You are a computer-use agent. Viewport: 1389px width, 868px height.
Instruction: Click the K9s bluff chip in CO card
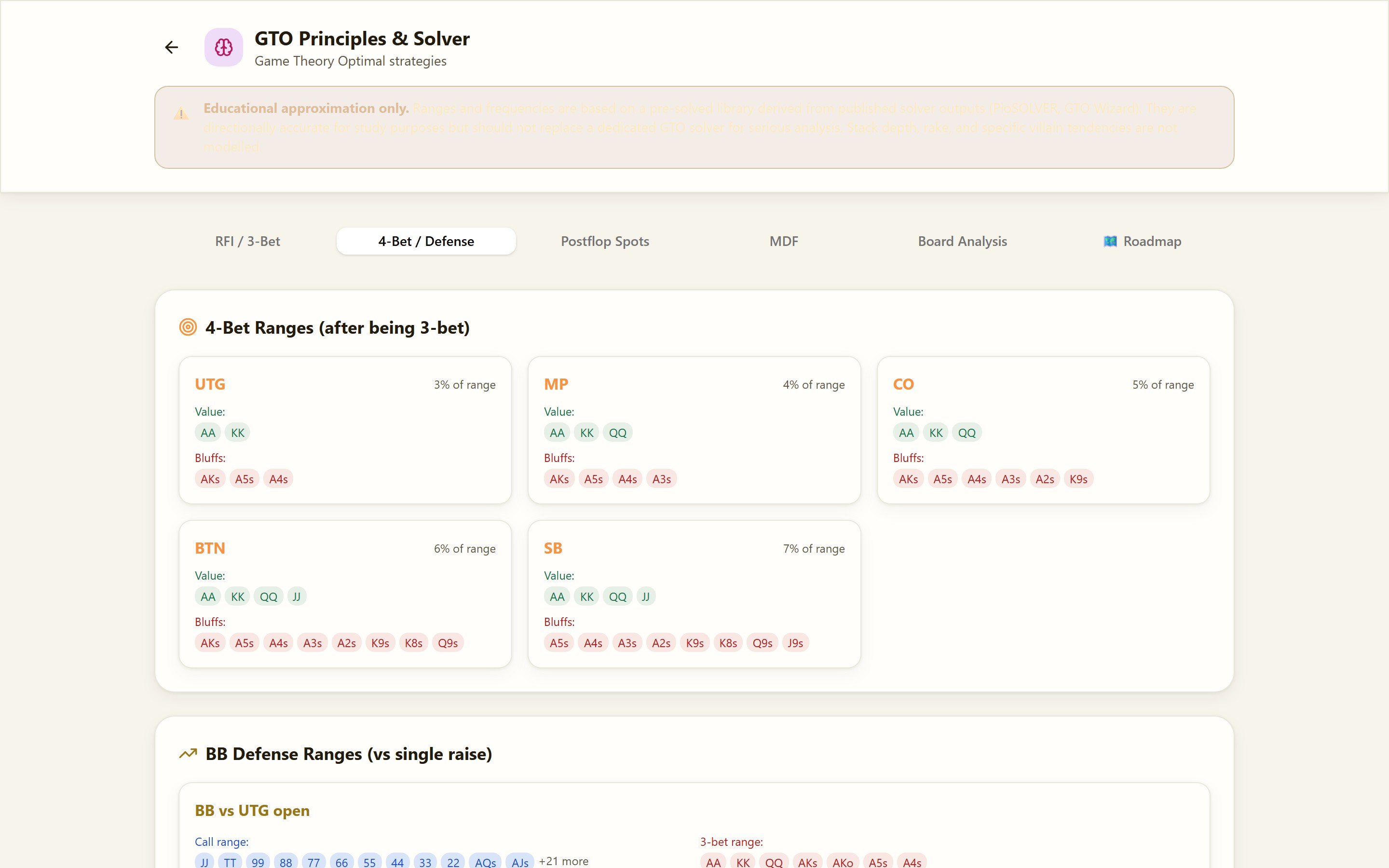1078,479
